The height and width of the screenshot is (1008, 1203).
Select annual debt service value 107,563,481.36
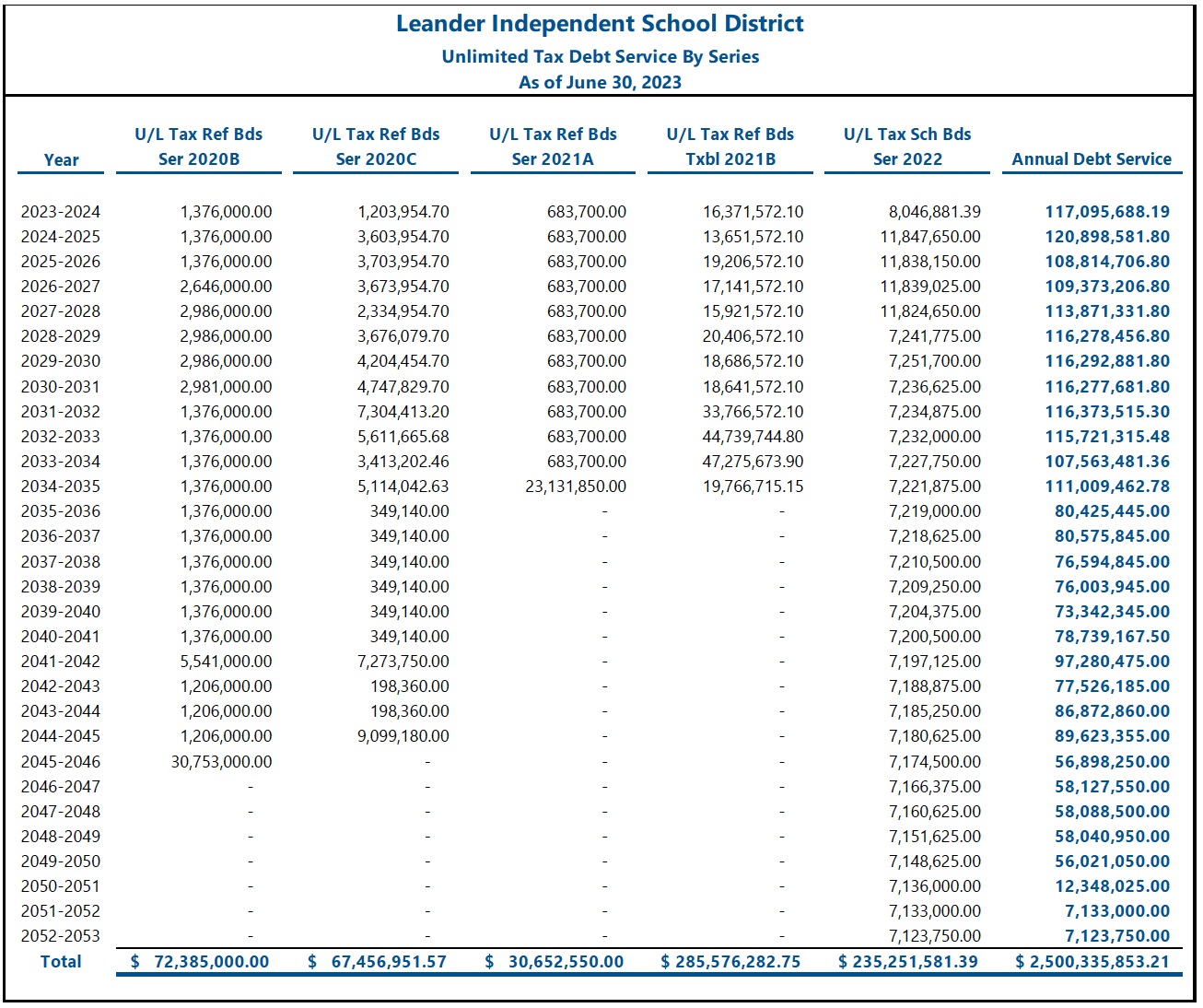point(1107,462)
